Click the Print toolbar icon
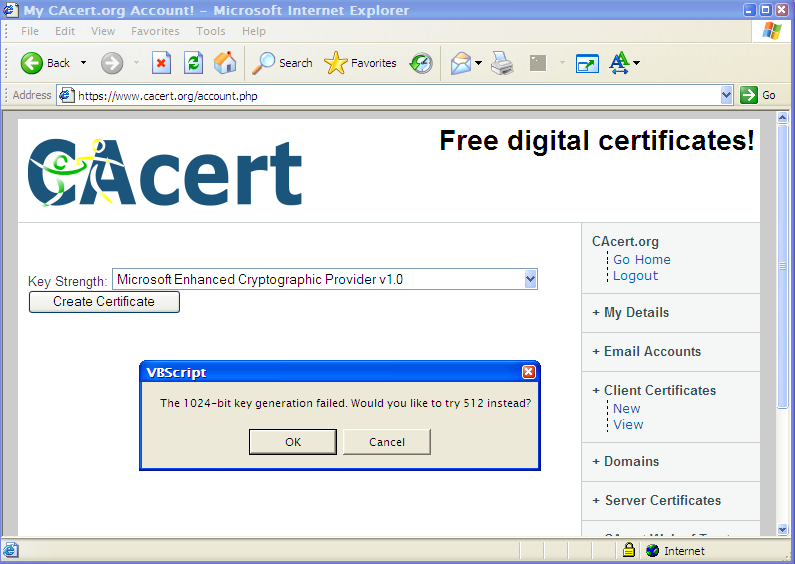Image resolution: width=795 pixels, height=564 pixels. pyautogui.click(x=502, y=63)
